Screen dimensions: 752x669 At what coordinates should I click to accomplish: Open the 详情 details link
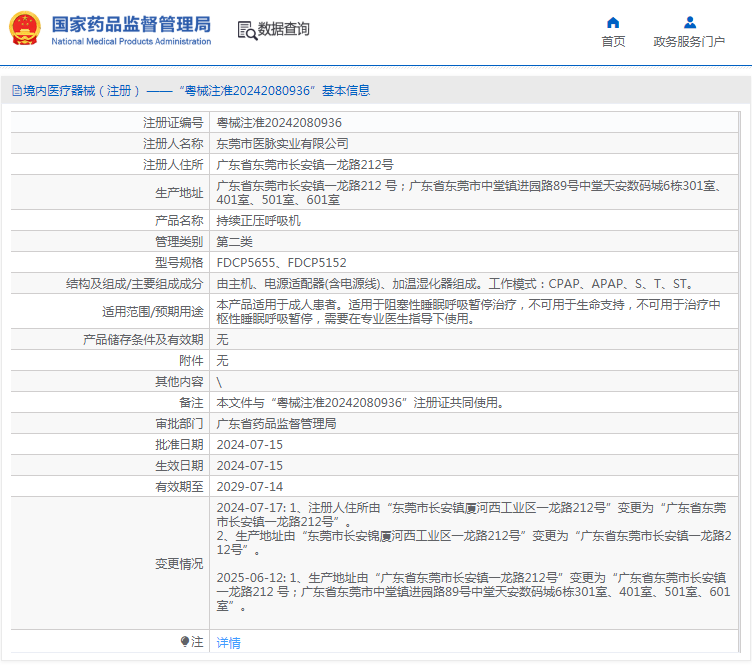[228, 643]
